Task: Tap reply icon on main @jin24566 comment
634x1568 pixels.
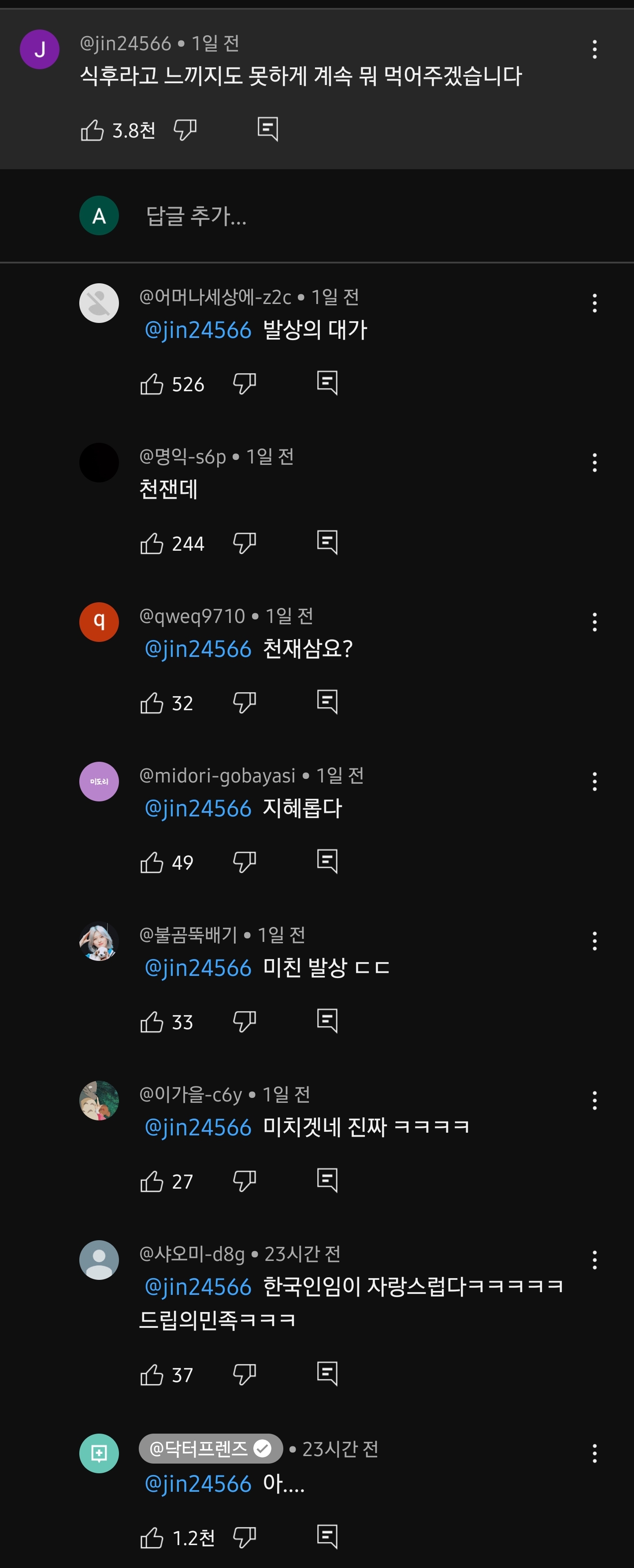Action: [268, 129]
